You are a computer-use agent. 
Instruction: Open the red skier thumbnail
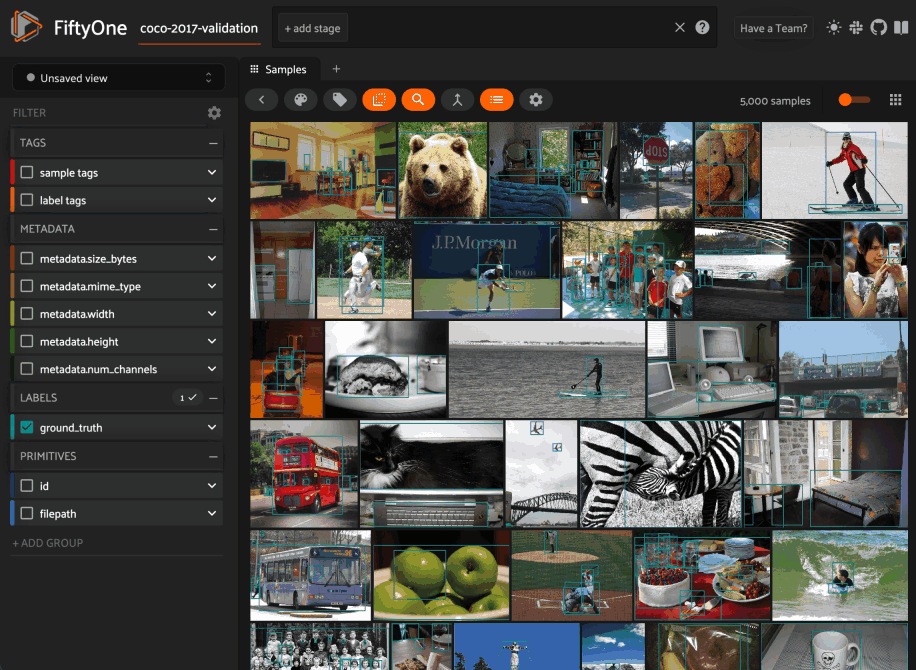tap(834, 170)
